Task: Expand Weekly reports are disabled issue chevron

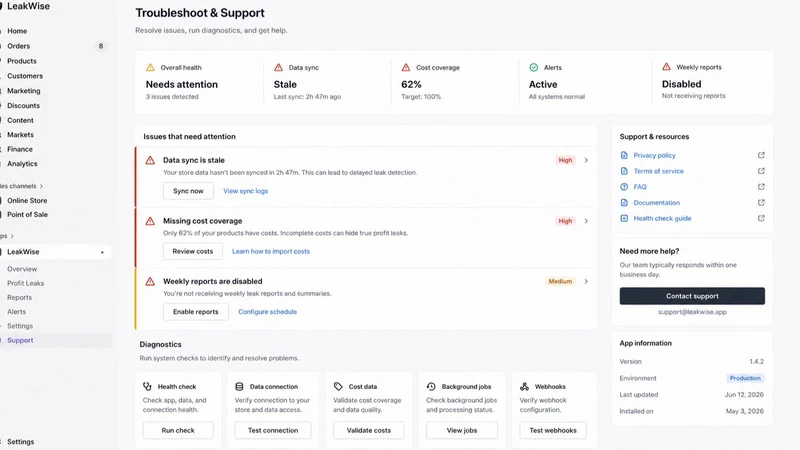Action: (586, 282)
